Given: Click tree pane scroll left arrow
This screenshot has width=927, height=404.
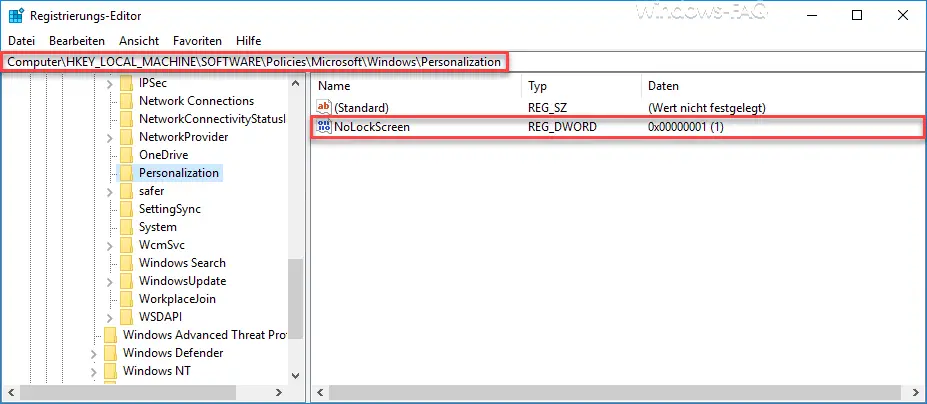Looking at the screenshot, I should point(11,392).
